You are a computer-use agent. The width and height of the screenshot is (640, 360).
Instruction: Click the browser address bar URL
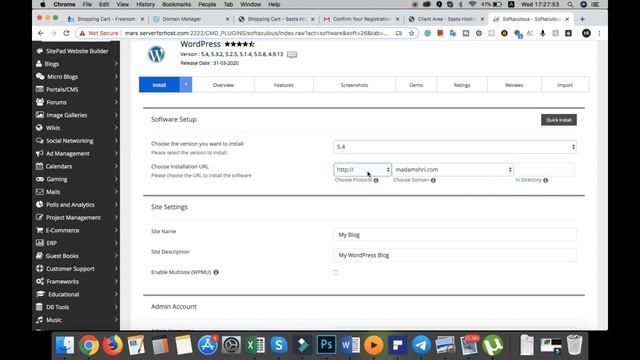[x=256, y=33]
